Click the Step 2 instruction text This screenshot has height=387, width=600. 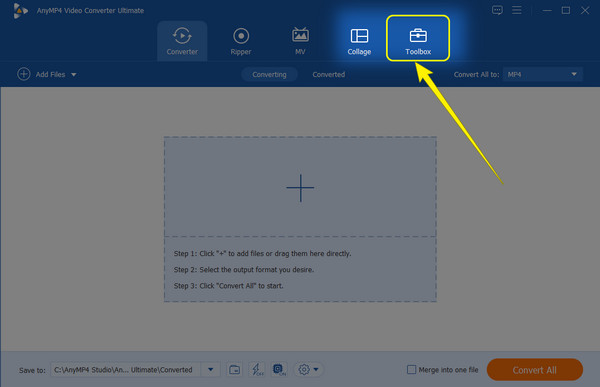click(x=244, y=269)
